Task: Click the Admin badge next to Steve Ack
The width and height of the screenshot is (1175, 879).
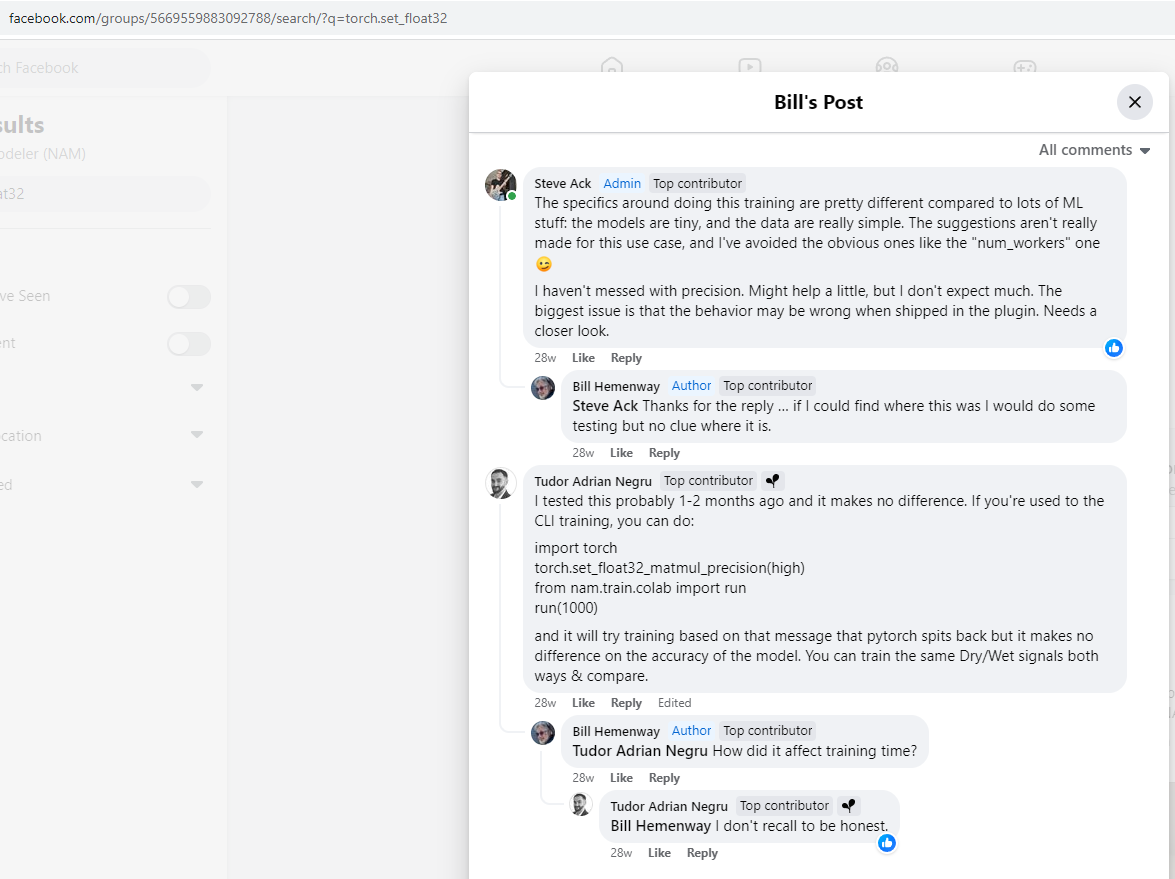Action: [x=622, y=184]
